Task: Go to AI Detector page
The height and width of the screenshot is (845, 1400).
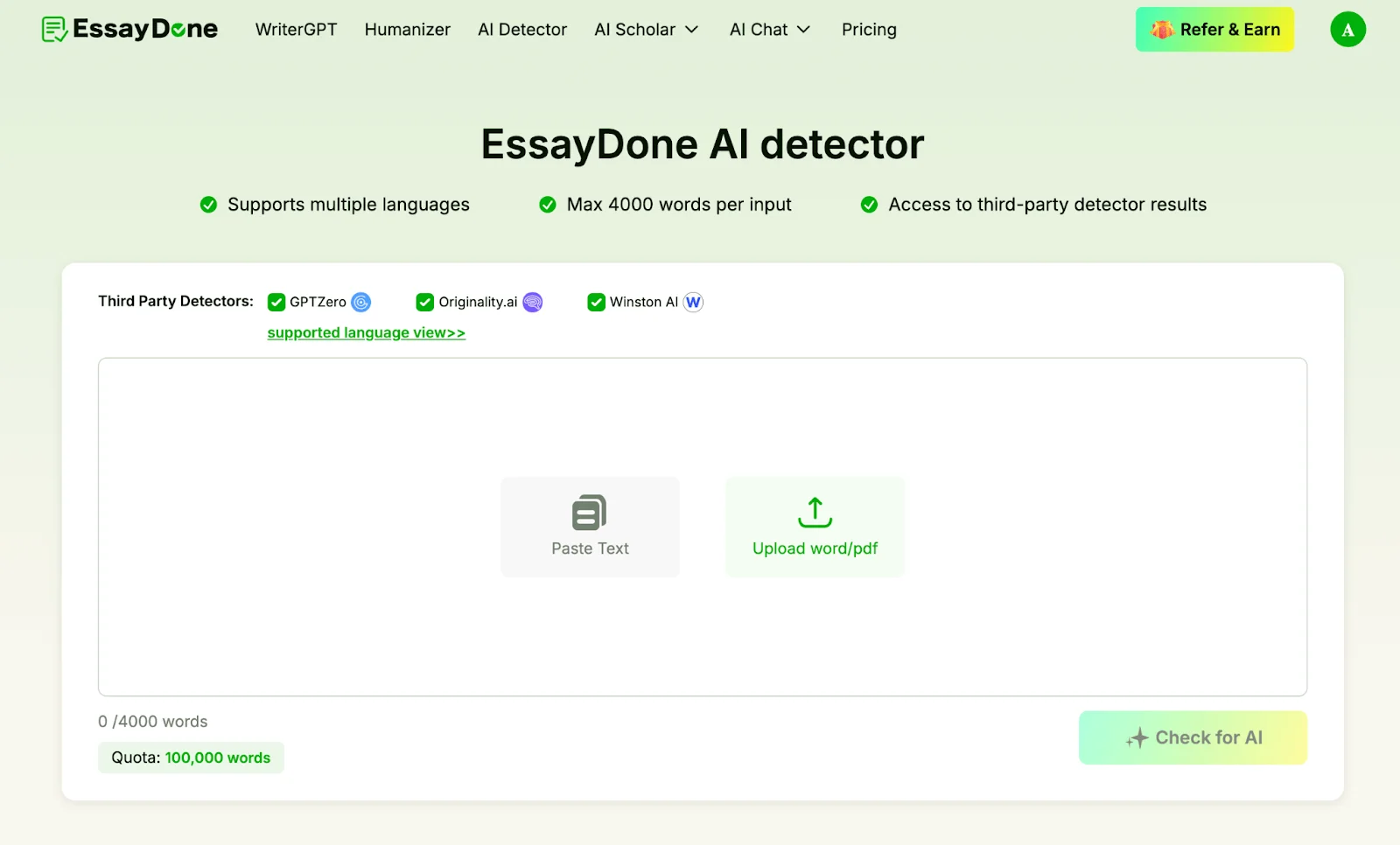Action: (522, 30)
